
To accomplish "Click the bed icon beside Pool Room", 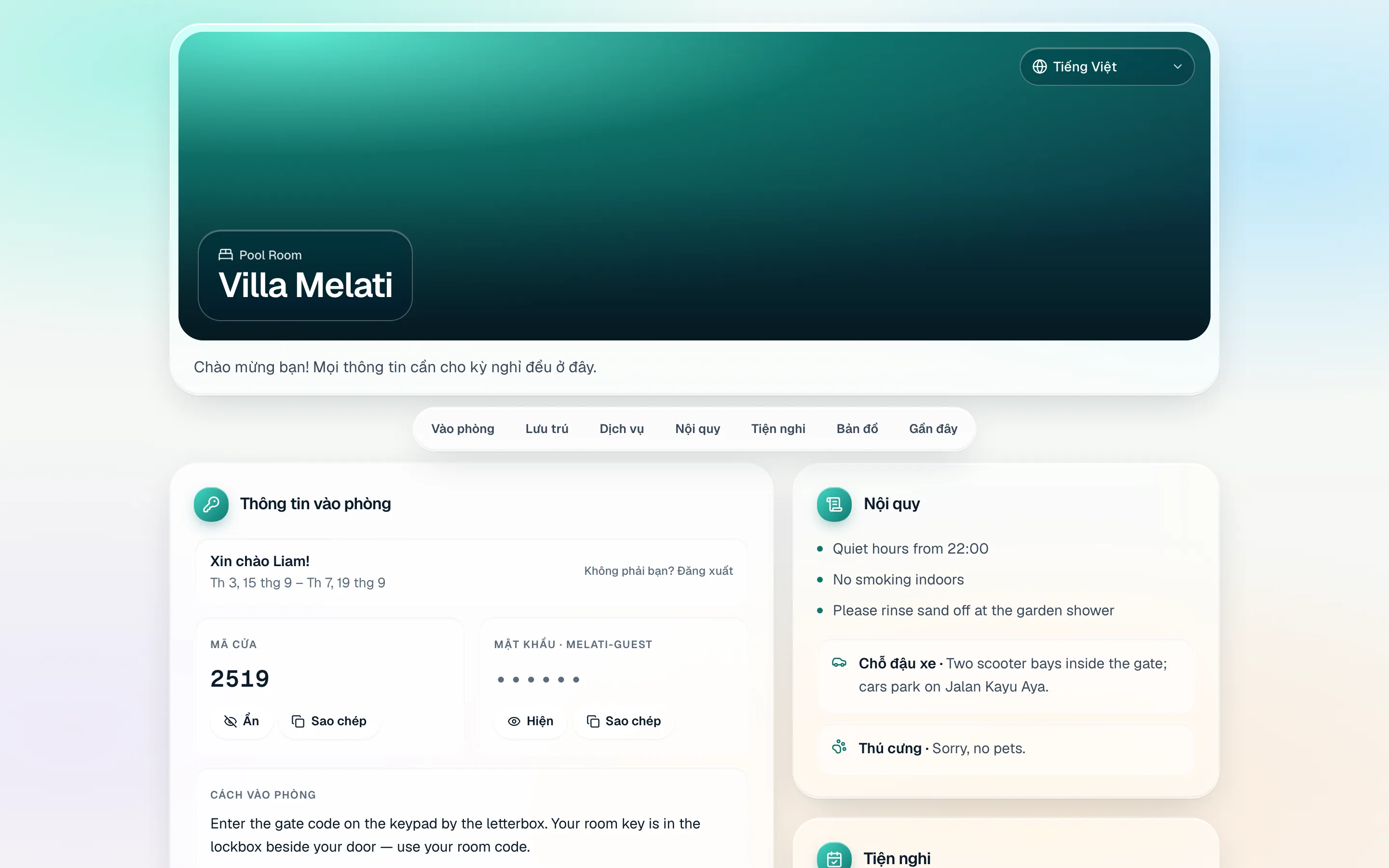I will click(x=226, y=254).
